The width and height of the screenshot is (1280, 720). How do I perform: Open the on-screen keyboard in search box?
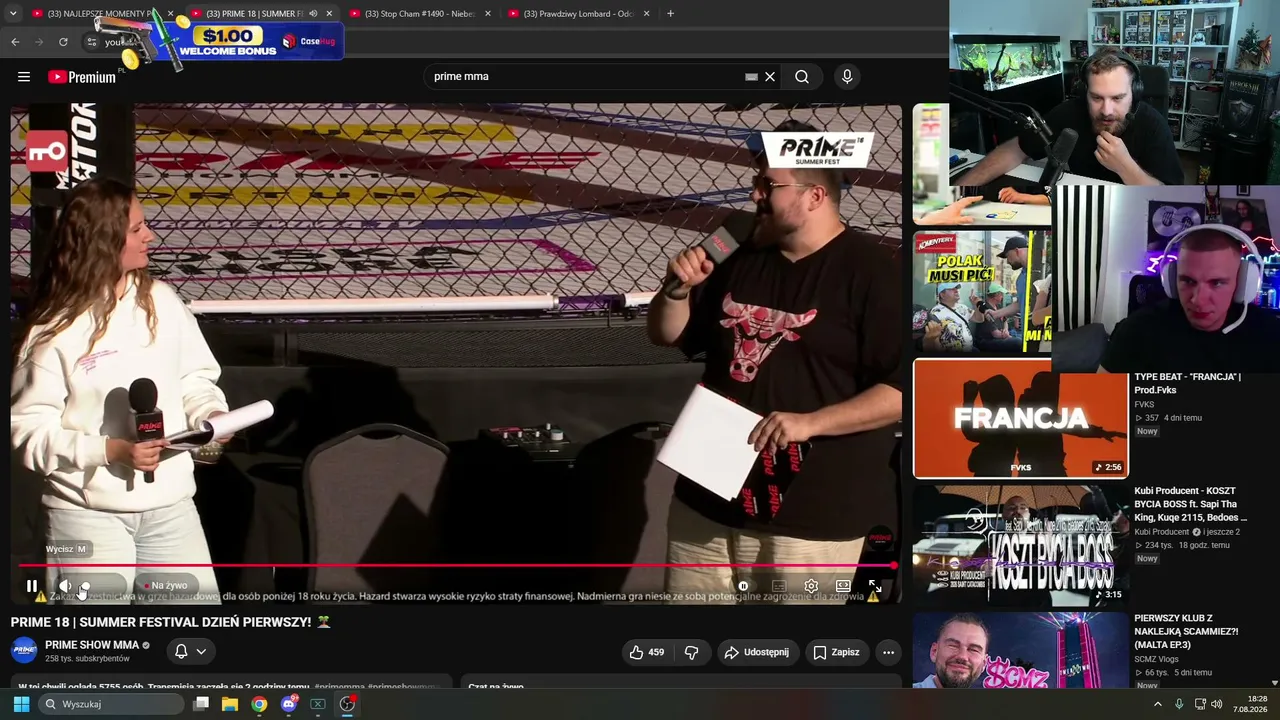point(751,77)
